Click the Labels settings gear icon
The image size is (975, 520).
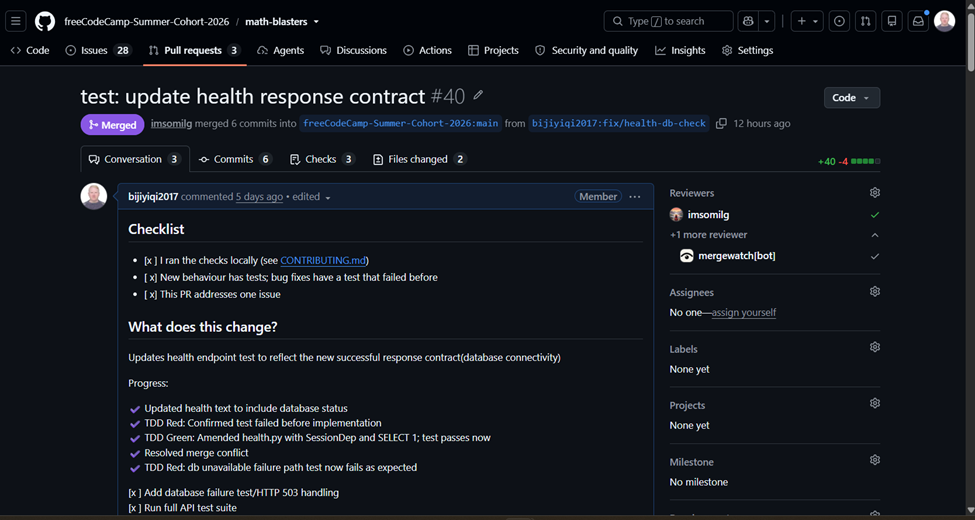(875, 347)
